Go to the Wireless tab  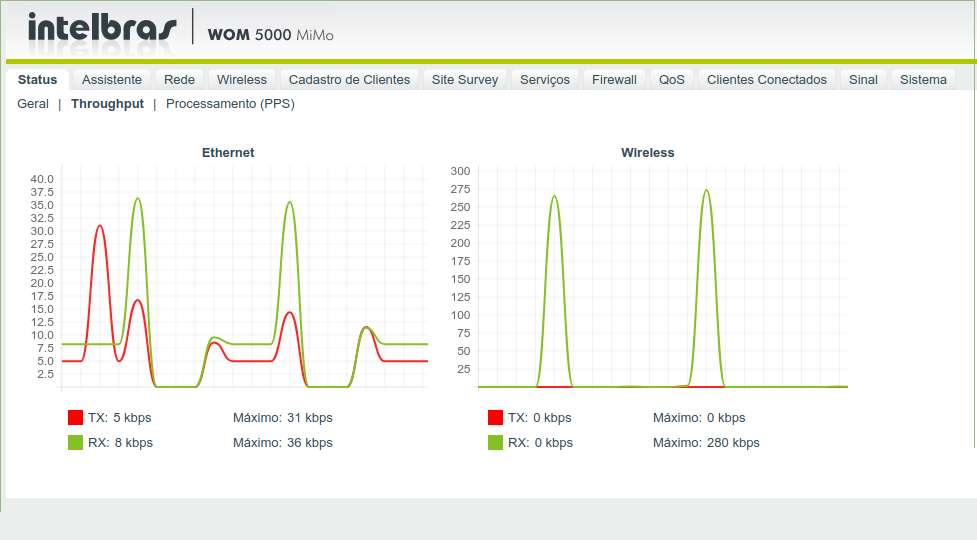pos(242,80)
